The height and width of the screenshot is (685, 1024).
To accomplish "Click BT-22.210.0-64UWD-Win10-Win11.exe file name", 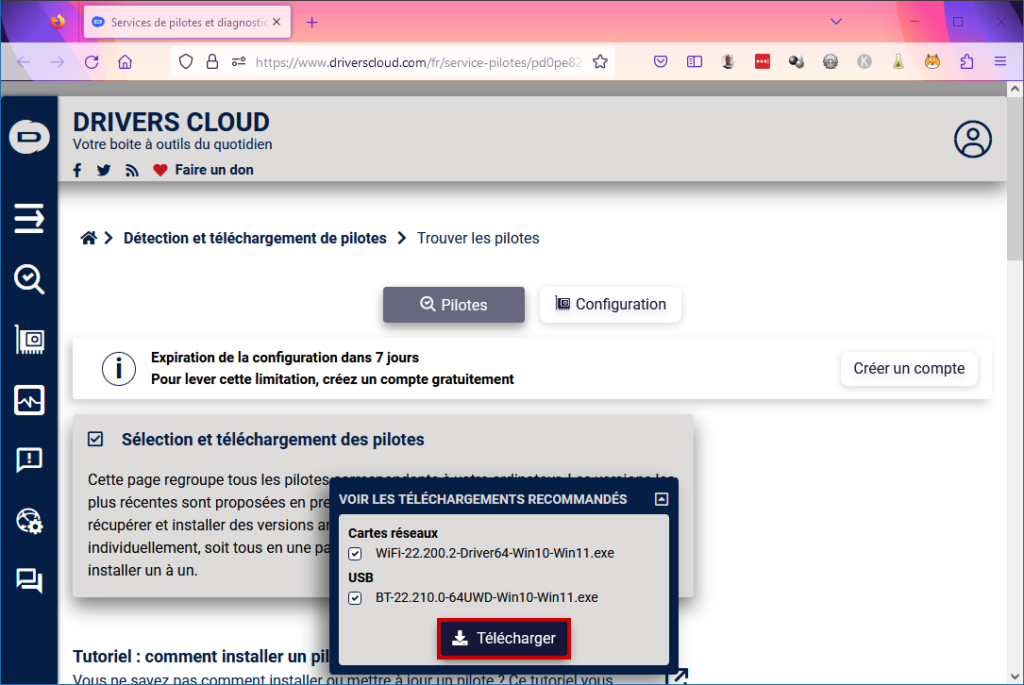I will 487,597.
